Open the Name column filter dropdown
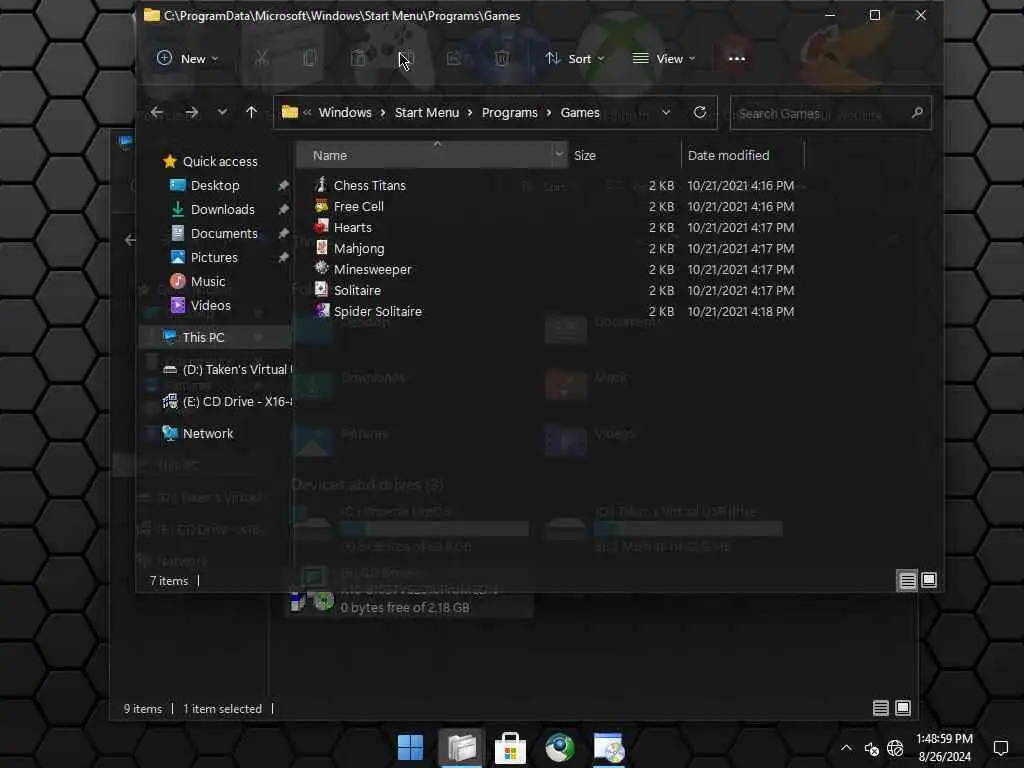 pyautogui.click(x=559, y=155)
